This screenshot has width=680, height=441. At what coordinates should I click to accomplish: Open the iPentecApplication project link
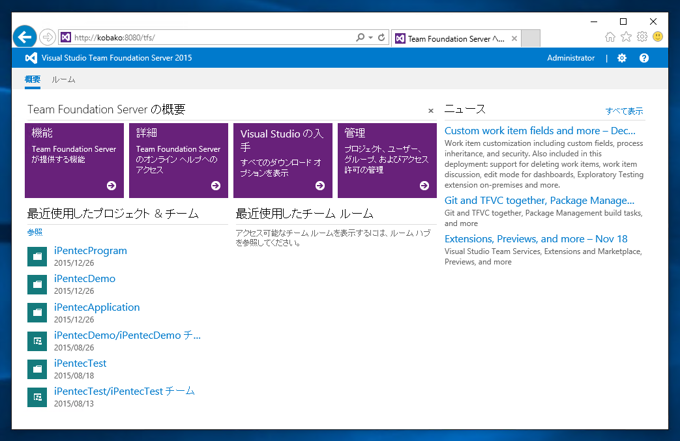click(97, 307)
